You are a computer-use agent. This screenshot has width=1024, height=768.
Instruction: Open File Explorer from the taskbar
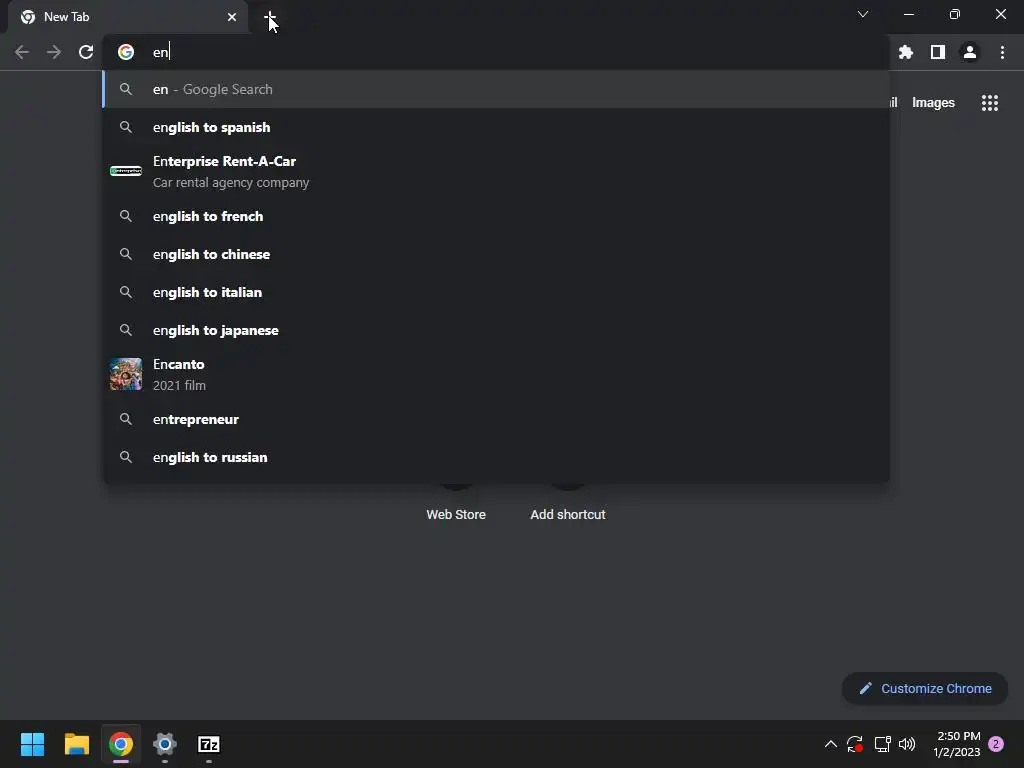pyautogui.click(x=76, y=744)
